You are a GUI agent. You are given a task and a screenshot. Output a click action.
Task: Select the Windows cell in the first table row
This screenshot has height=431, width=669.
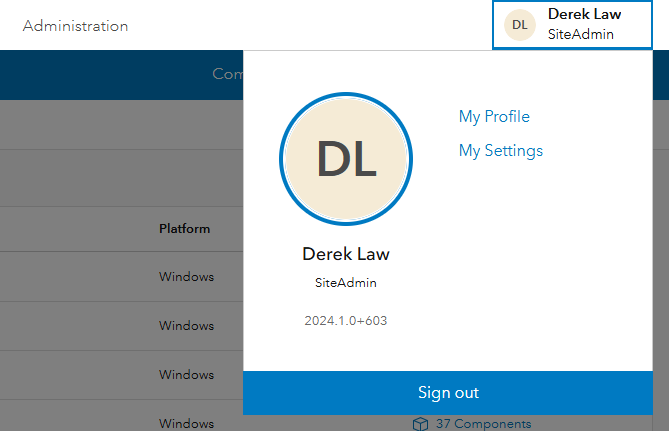pyautogui.click(x=186, y=277)
